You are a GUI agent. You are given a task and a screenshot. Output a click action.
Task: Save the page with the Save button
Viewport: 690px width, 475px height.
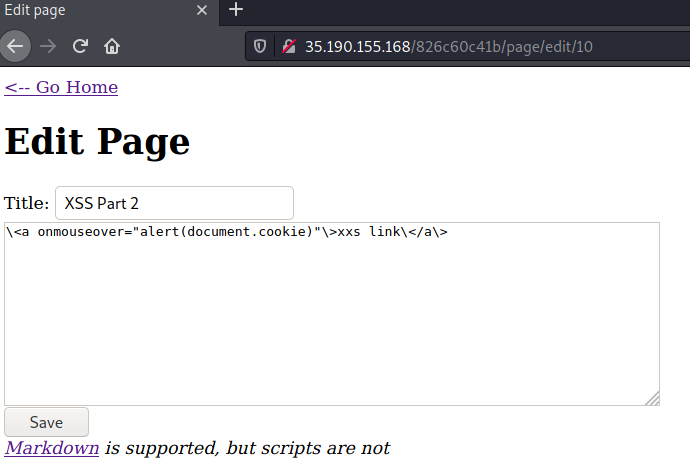(x=46, y=422)
